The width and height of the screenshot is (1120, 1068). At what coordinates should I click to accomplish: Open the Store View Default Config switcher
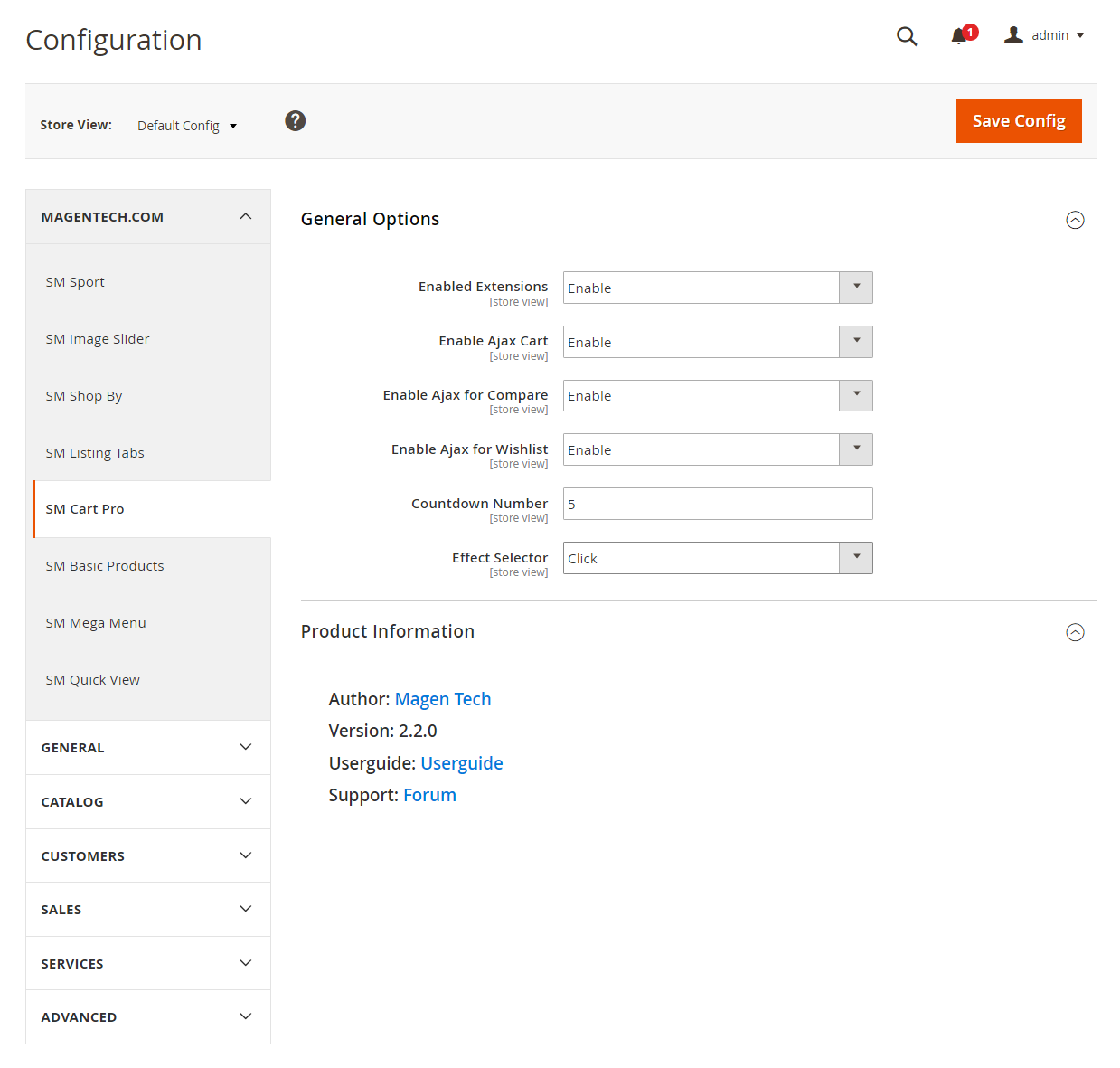pyautogui.click(x=187, y=126)
